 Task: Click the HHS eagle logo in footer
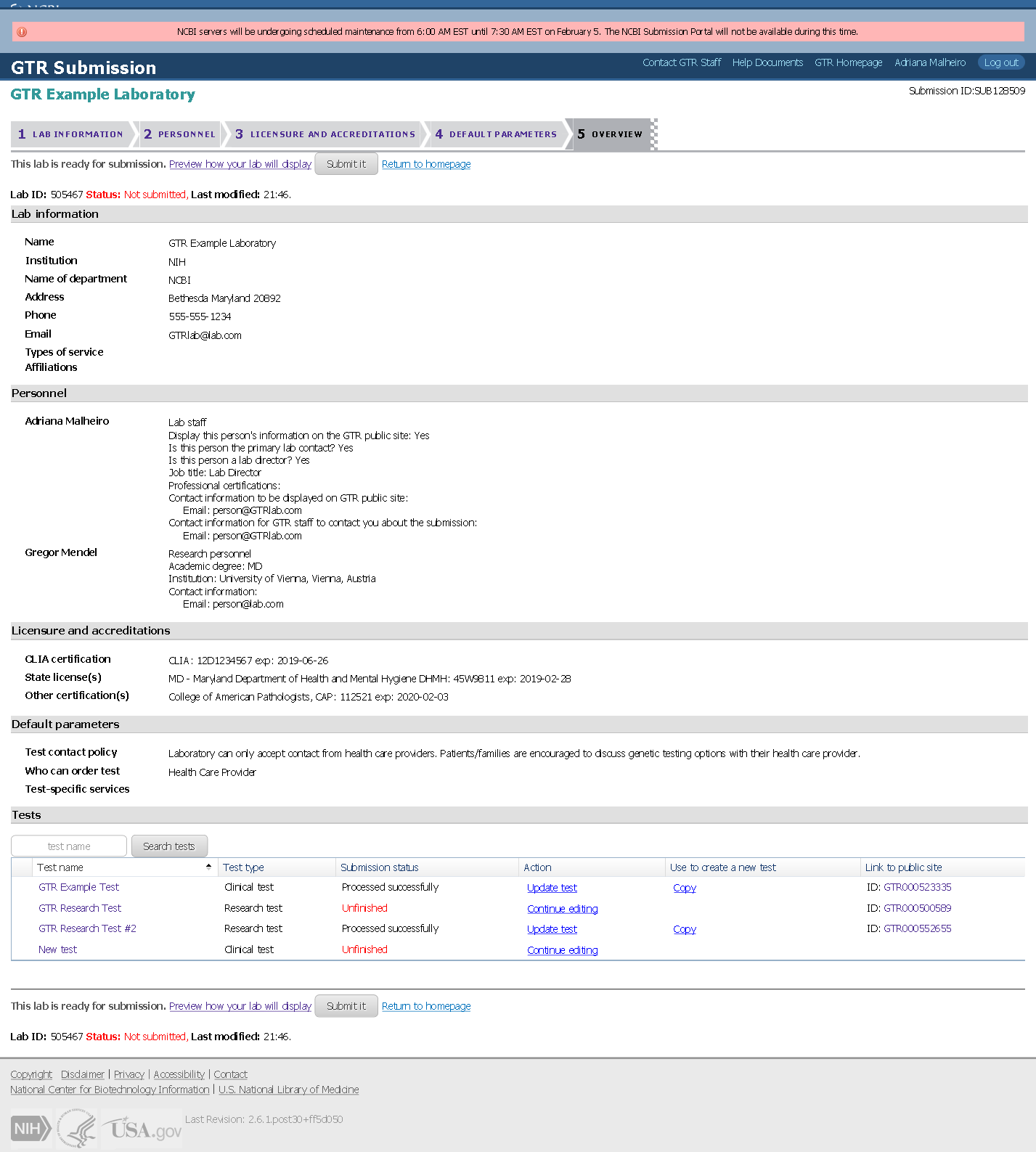77,1129
